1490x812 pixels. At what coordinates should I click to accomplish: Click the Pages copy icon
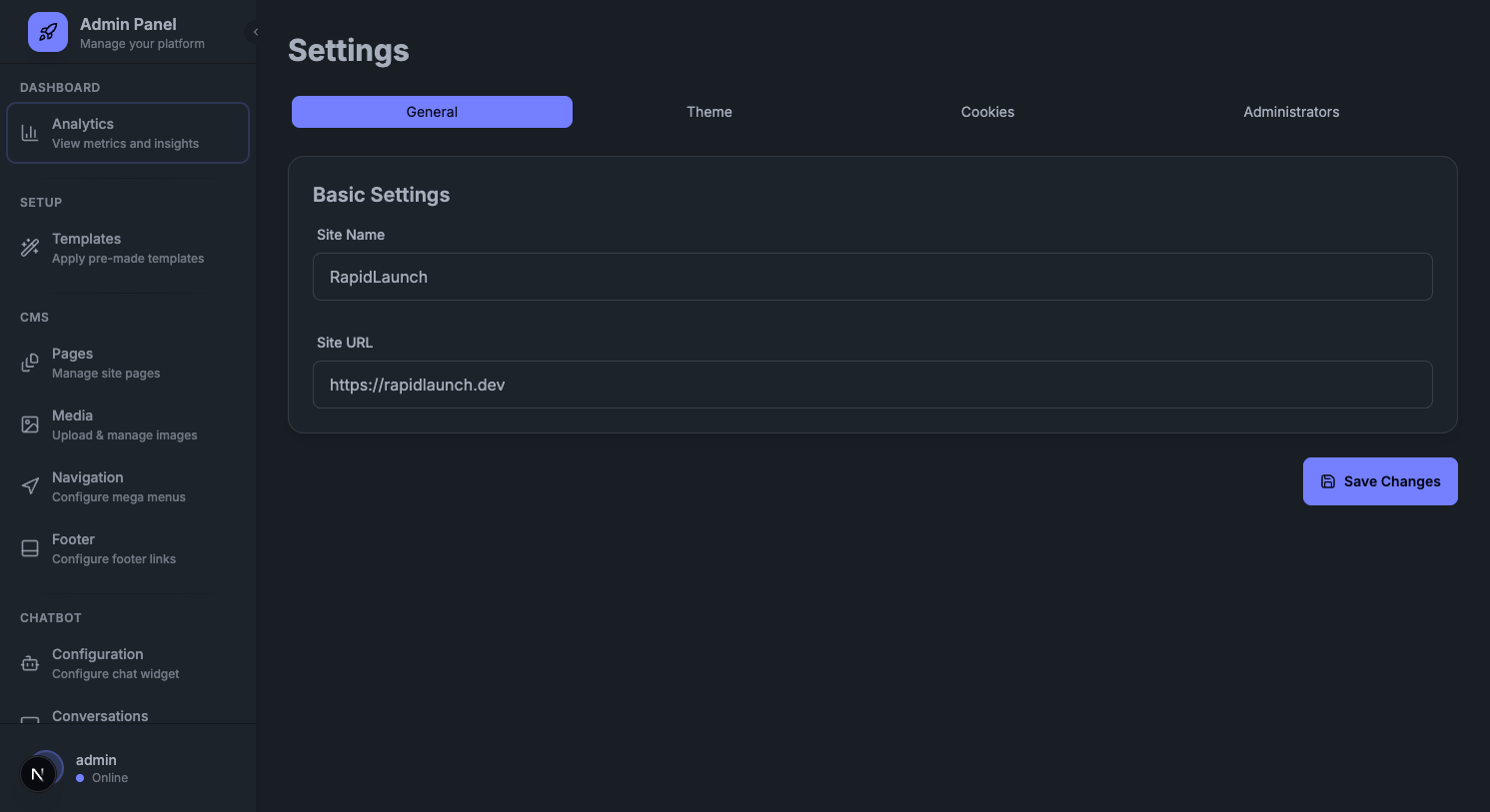[30, 363]
